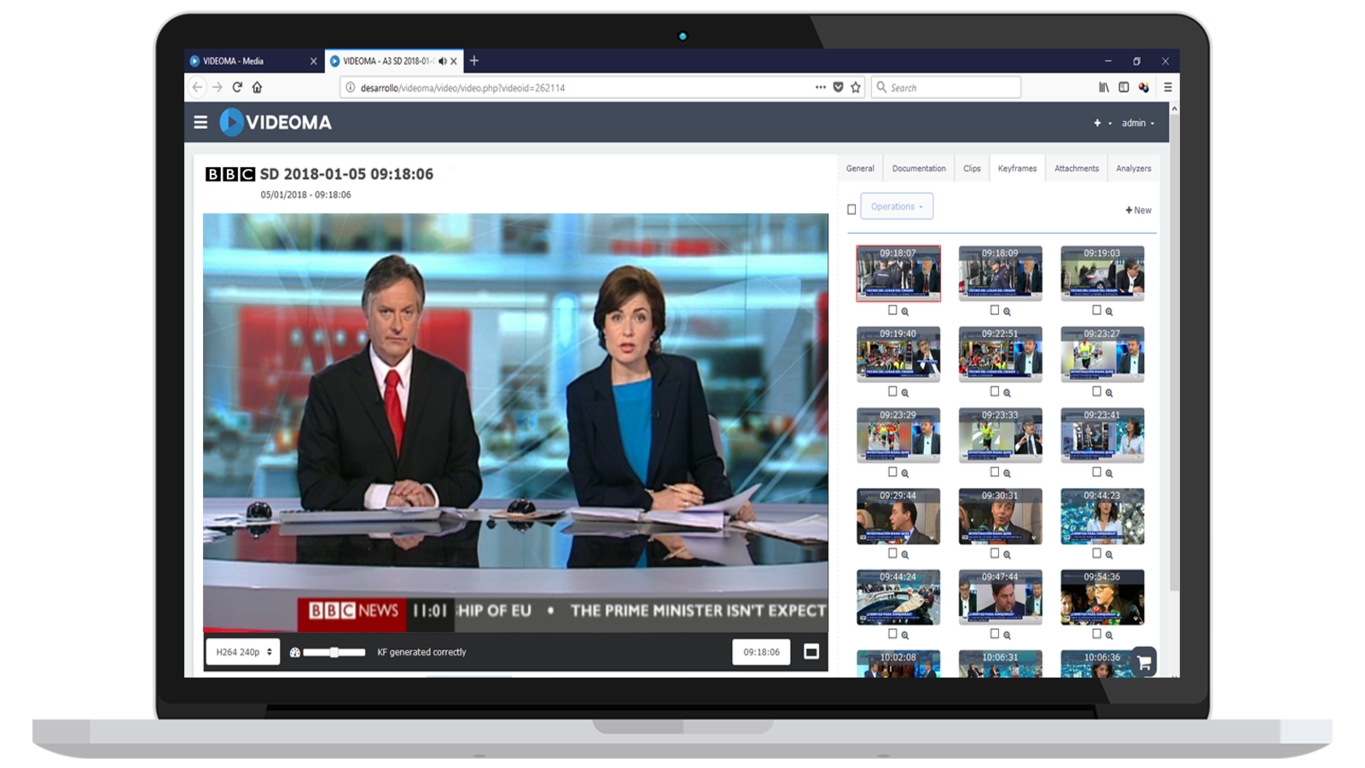Open the admin user menu

click(1137, 123)
